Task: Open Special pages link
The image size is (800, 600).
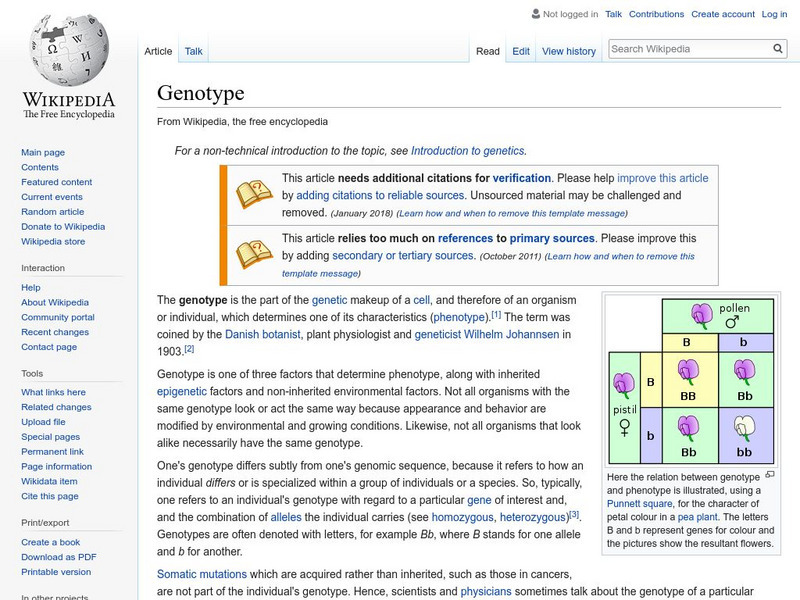Action: point(51,436)
